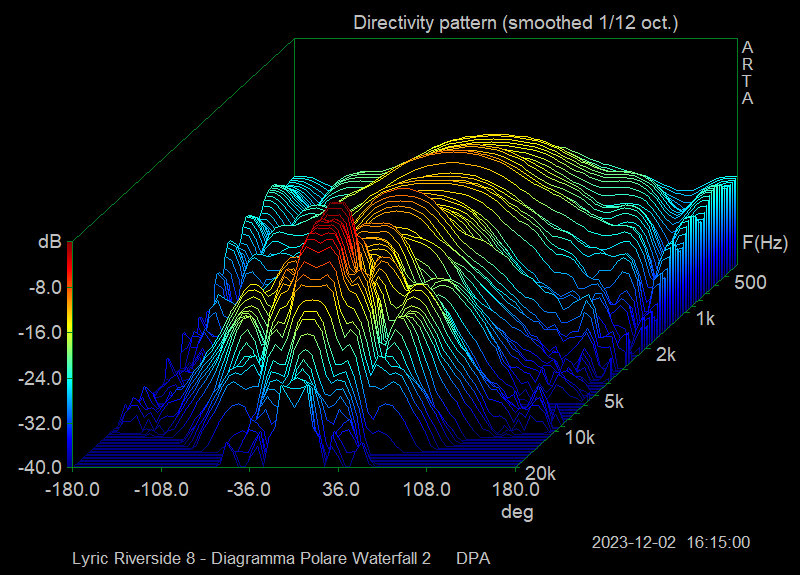The image size is (800, 575).
Task: Click the vertical ARTA label
Action: tap(747, 73)
